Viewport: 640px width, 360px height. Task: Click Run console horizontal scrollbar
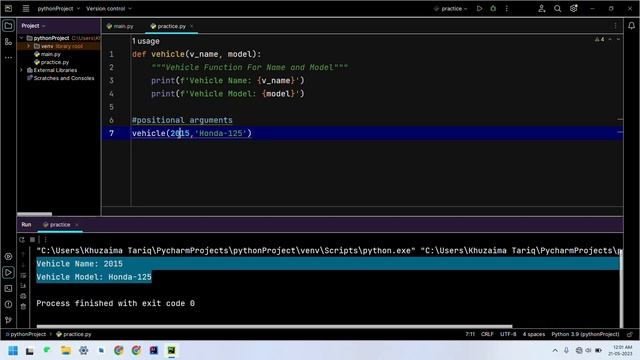pos(274,326)
